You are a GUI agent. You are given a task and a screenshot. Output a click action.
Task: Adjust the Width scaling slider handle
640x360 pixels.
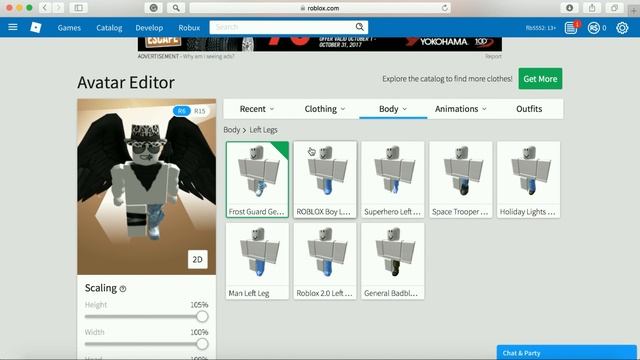point(202,344)
